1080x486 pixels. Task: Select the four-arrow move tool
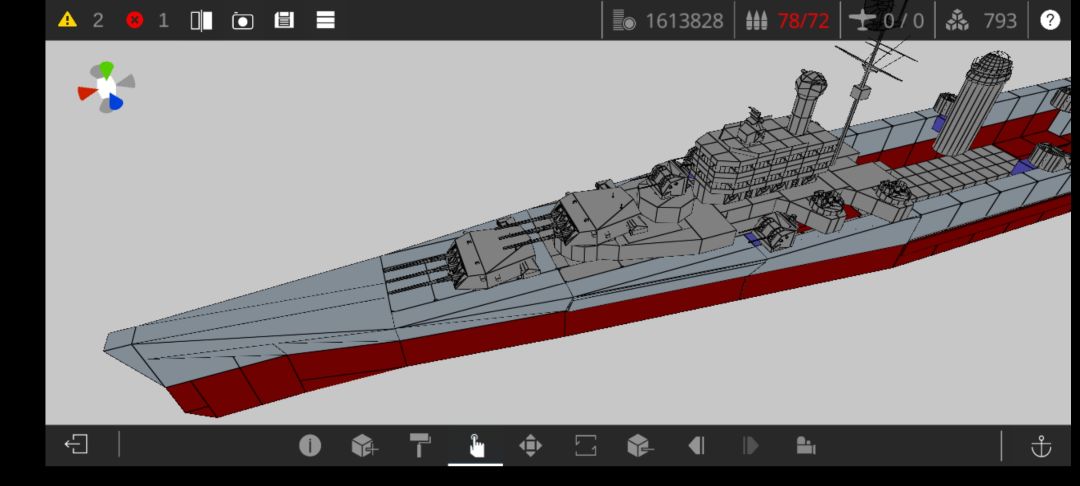click(530, 446)
